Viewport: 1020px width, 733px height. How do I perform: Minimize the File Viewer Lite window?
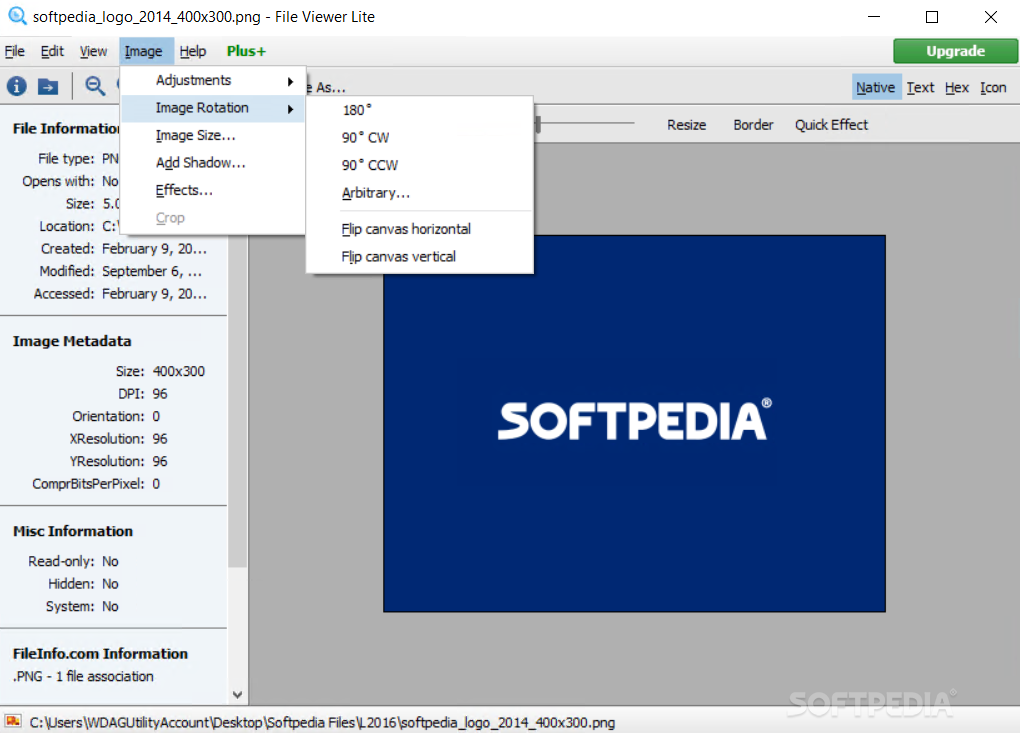[874, 17]
